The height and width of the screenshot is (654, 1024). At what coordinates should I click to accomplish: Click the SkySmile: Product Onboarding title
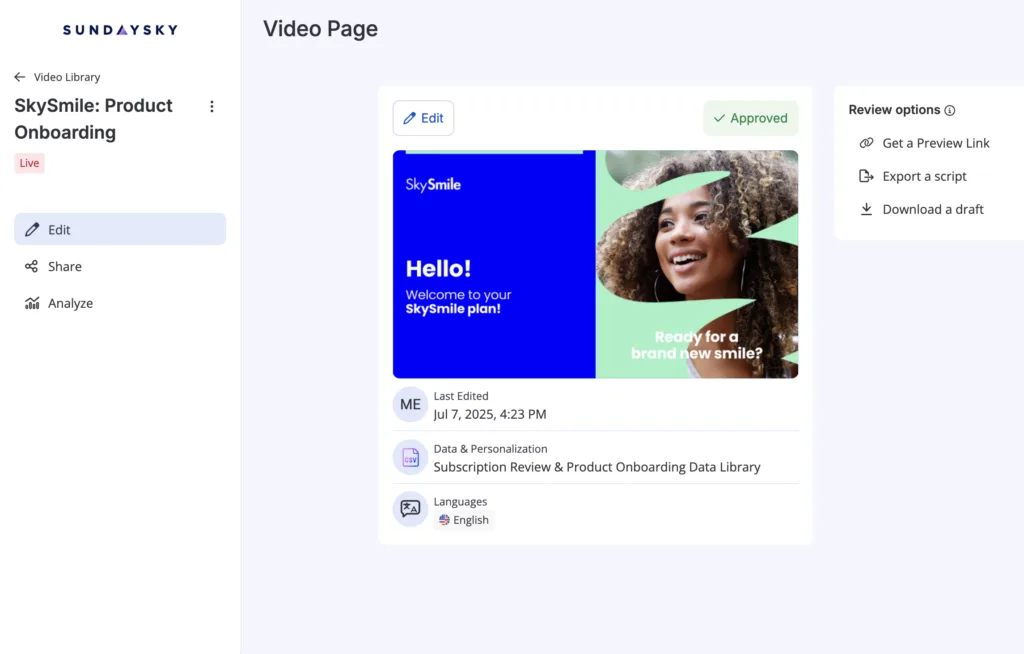point(93,119)
